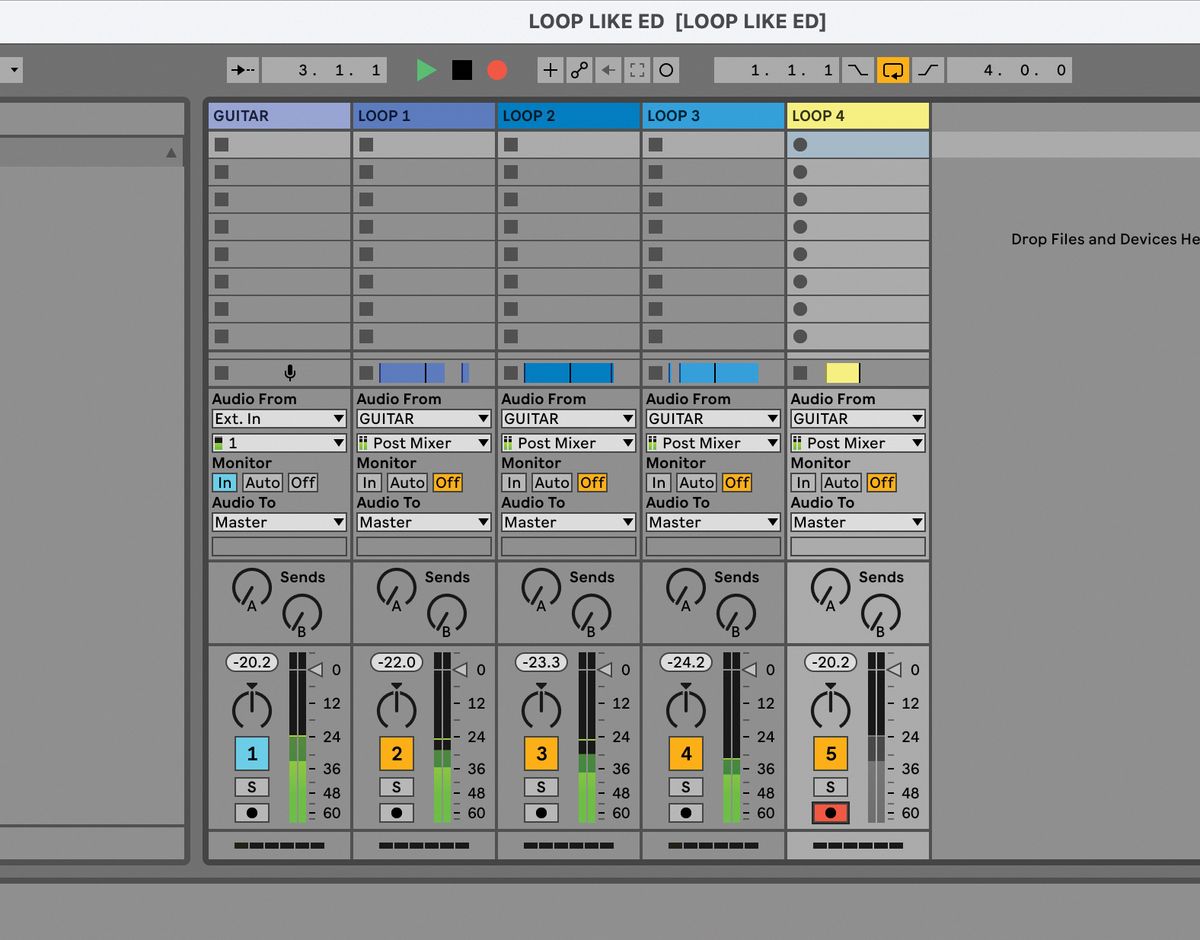Stop clips on LOOP 4 track status square
This screenshot has height=940, width=1200.
(x=800, y=373)
